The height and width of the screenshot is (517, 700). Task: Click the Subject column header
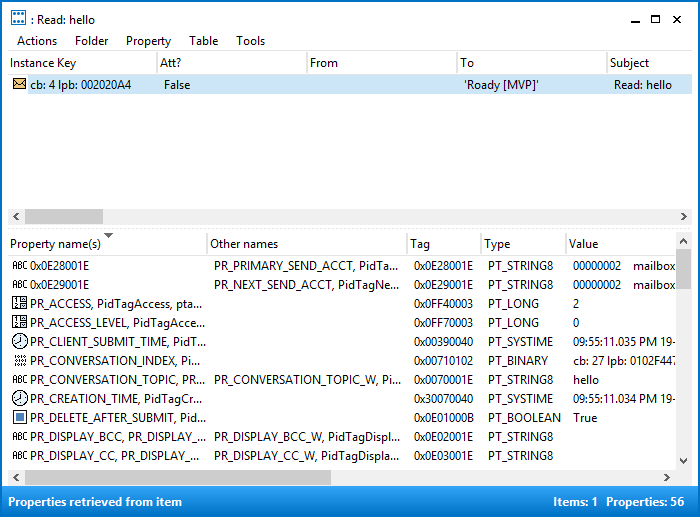(x=629, y=63)
